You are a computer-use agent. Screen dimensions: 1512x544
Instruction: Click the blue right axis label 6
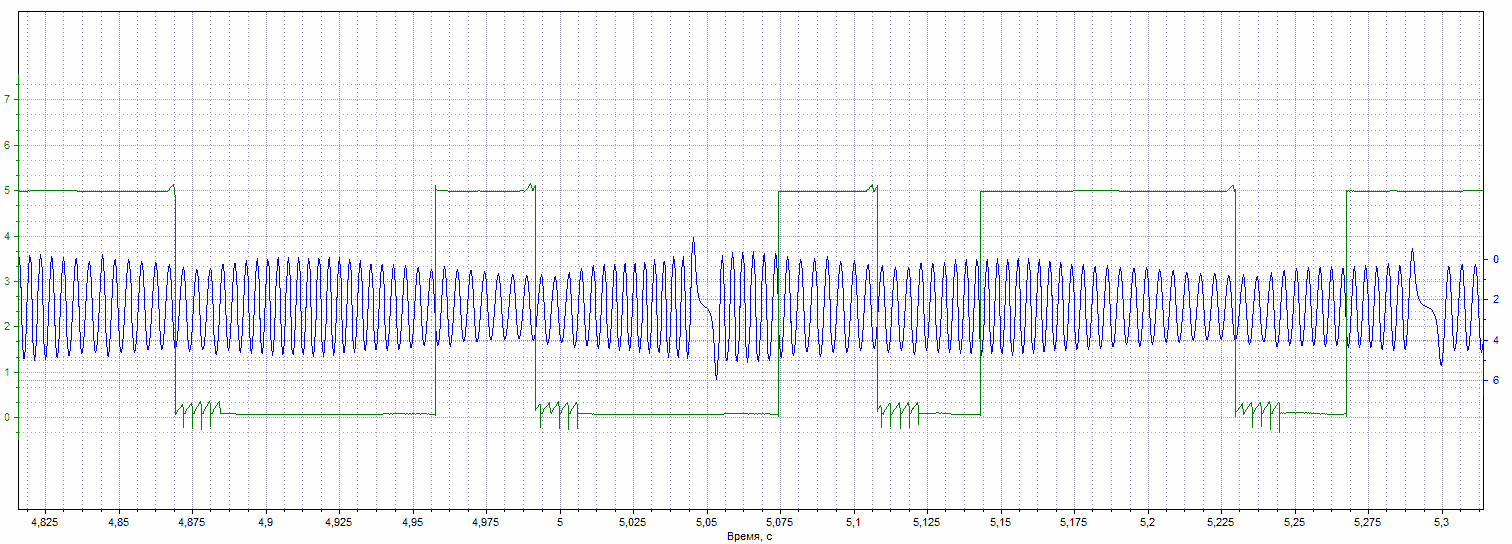1495,381
